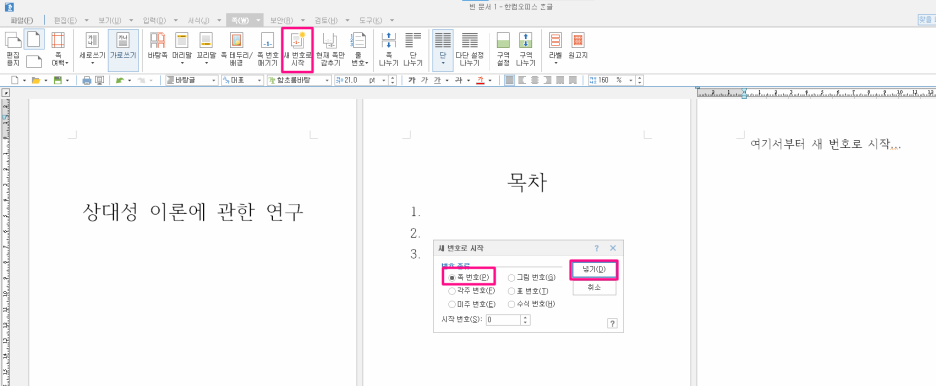Click the print icon in toolbar
This screenshot has width=936, height=386.
point(87,80)
